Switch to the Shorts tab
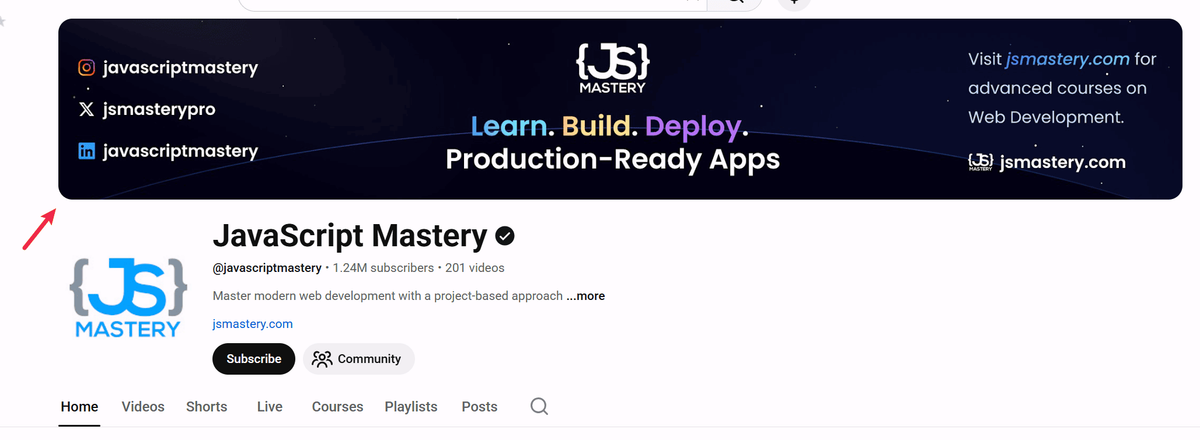 206,407
